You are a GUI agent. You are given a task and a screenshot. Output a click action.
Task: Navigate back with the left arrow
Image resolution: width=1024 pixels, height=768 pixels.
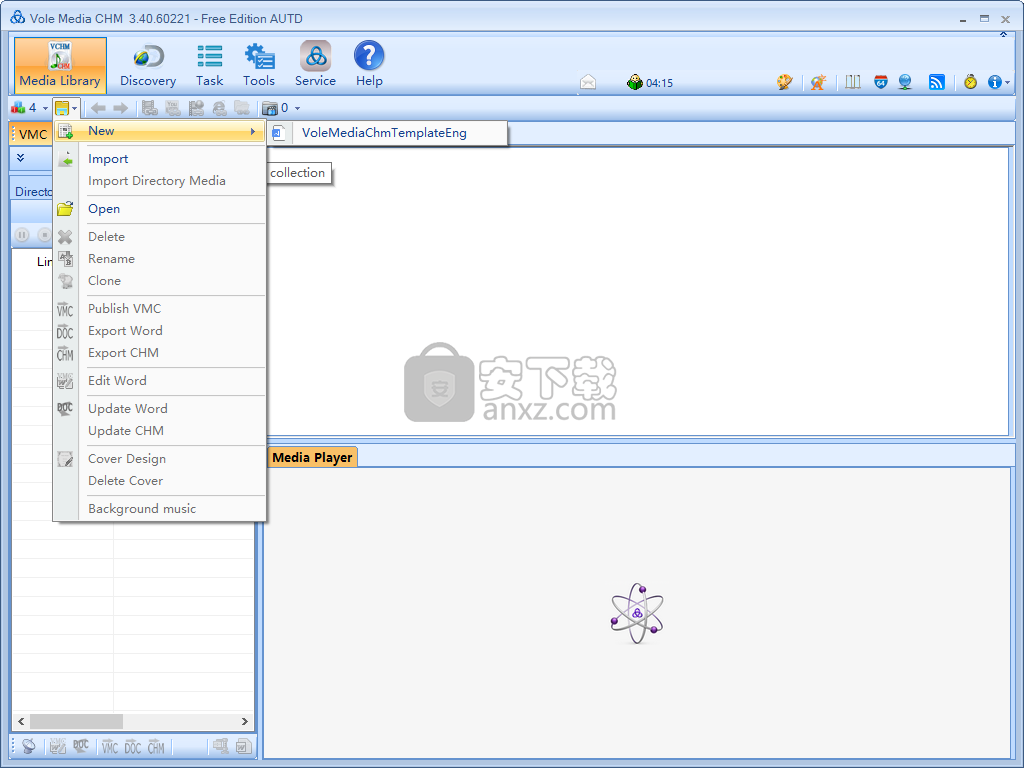pos(98,108)
